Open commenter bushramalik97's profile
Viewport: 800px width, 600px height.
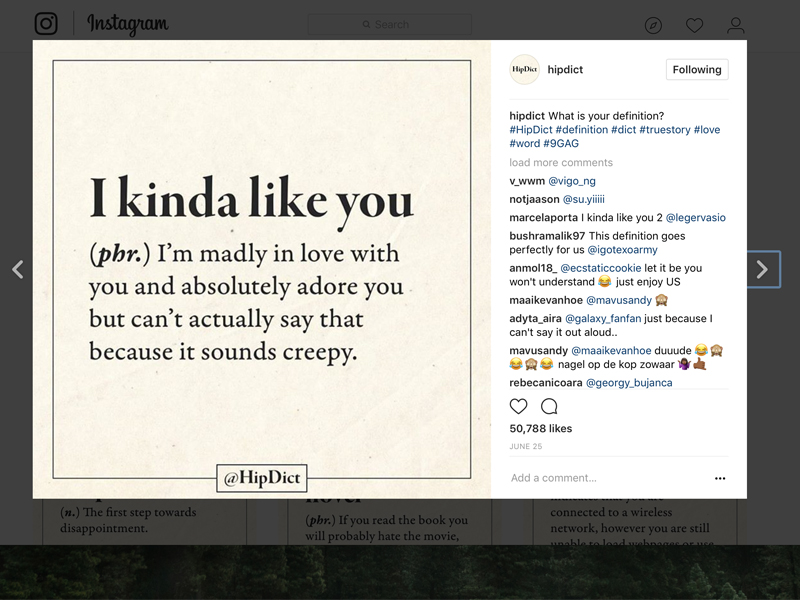547,236
